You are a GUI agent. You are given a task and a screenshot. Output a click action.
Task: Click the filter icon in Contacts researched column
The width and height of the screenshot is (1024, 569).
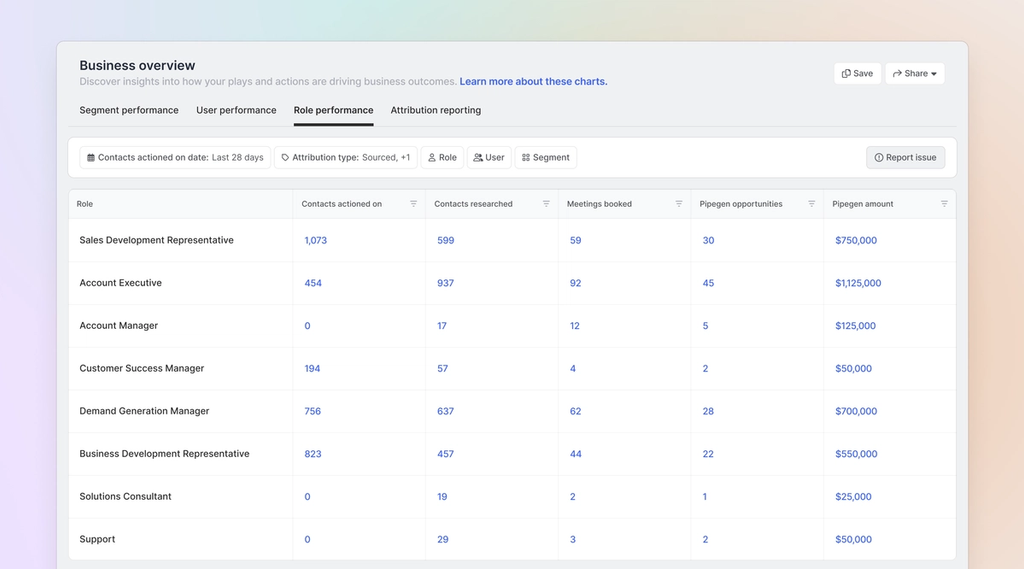click(x=546, y=204)
